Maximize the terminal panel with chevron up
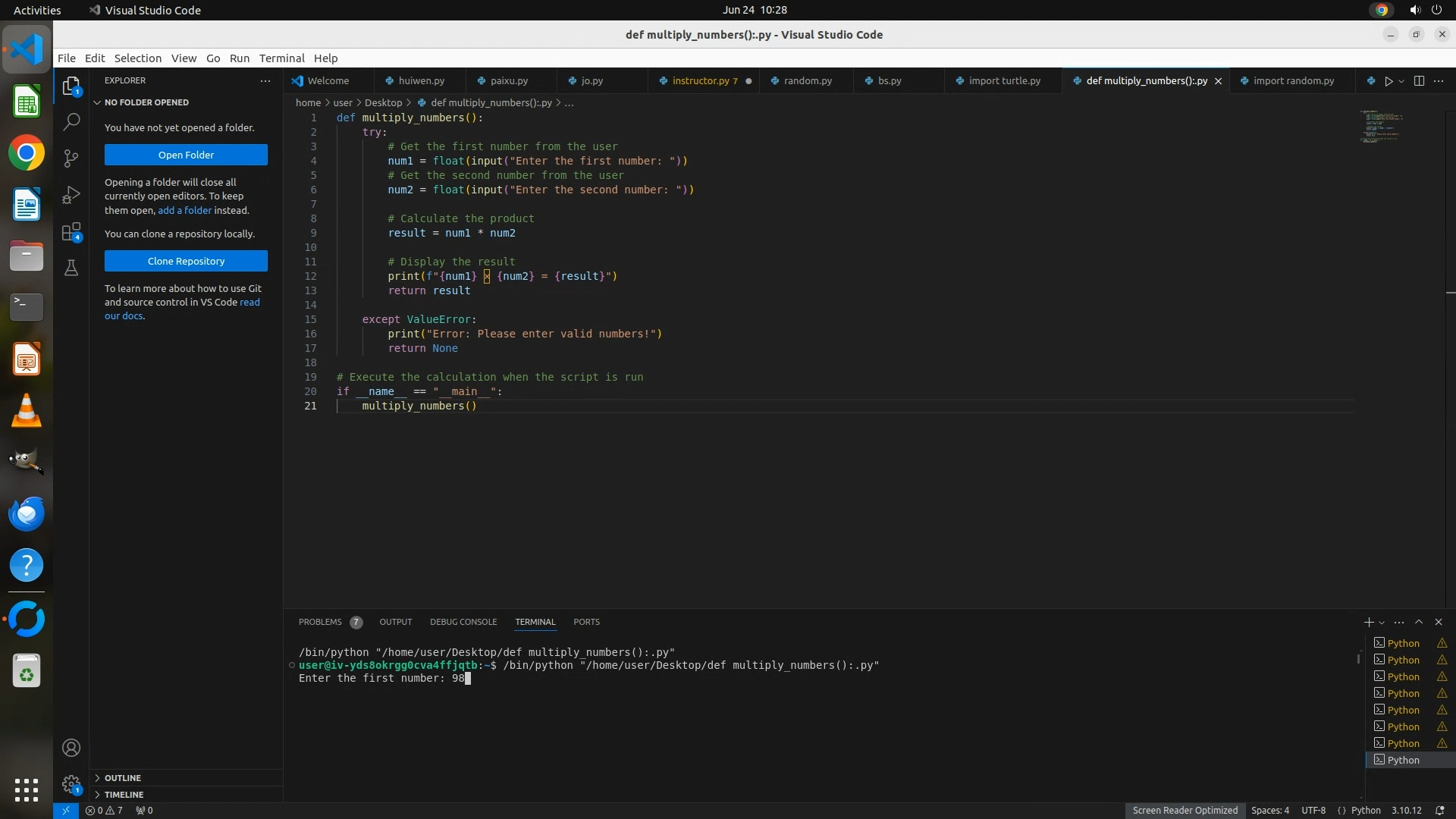This screenshot has width=1456, height=819. pyautogui.click(x=1419, y=622)
